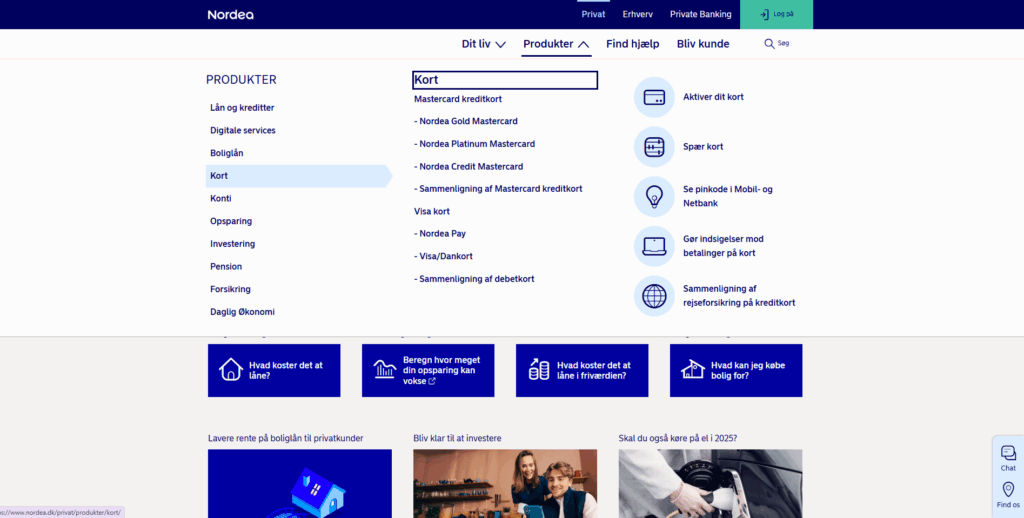This screenshot has width=1024, height=518.
Task: Click the Bliv klar til at investere image
Action: click(505, 483)
